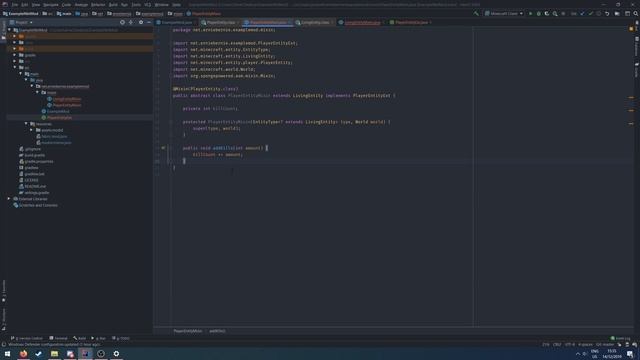The height and width of the screenshot is (360, 640).
Task: Open the Navigate menu
Action: pyautogui.click(x=51, y=4)
